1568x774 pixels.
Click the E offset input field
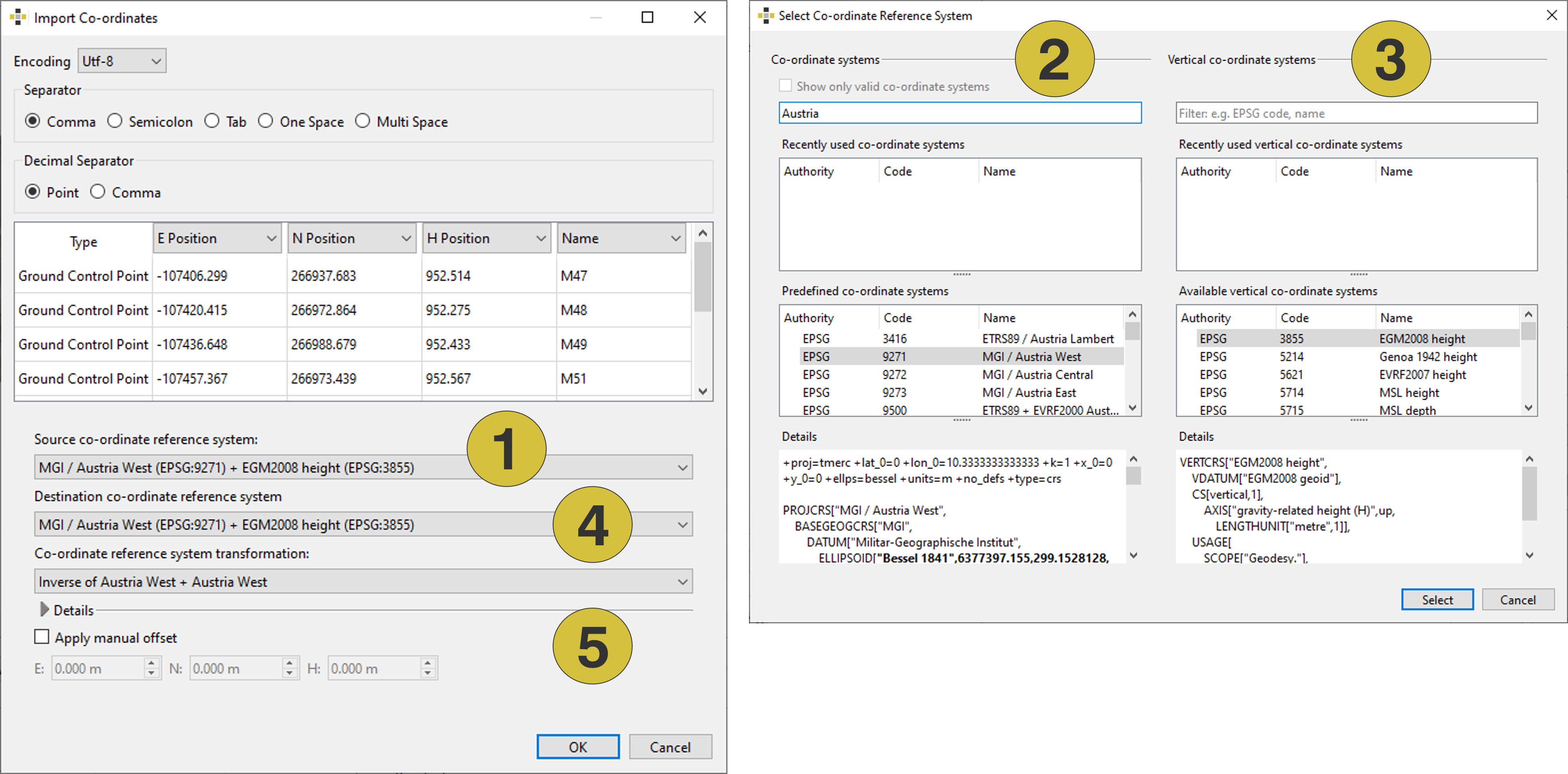98,668
